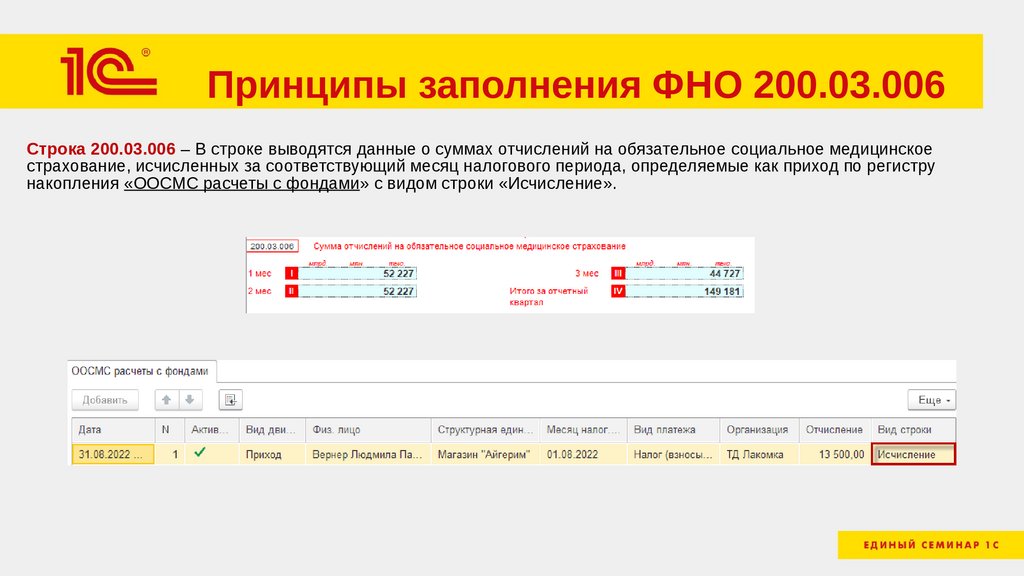Viewport: 1024px width, 576px height.
Task: Click the month 1 value field 52 227
Action: click(357, 273)
